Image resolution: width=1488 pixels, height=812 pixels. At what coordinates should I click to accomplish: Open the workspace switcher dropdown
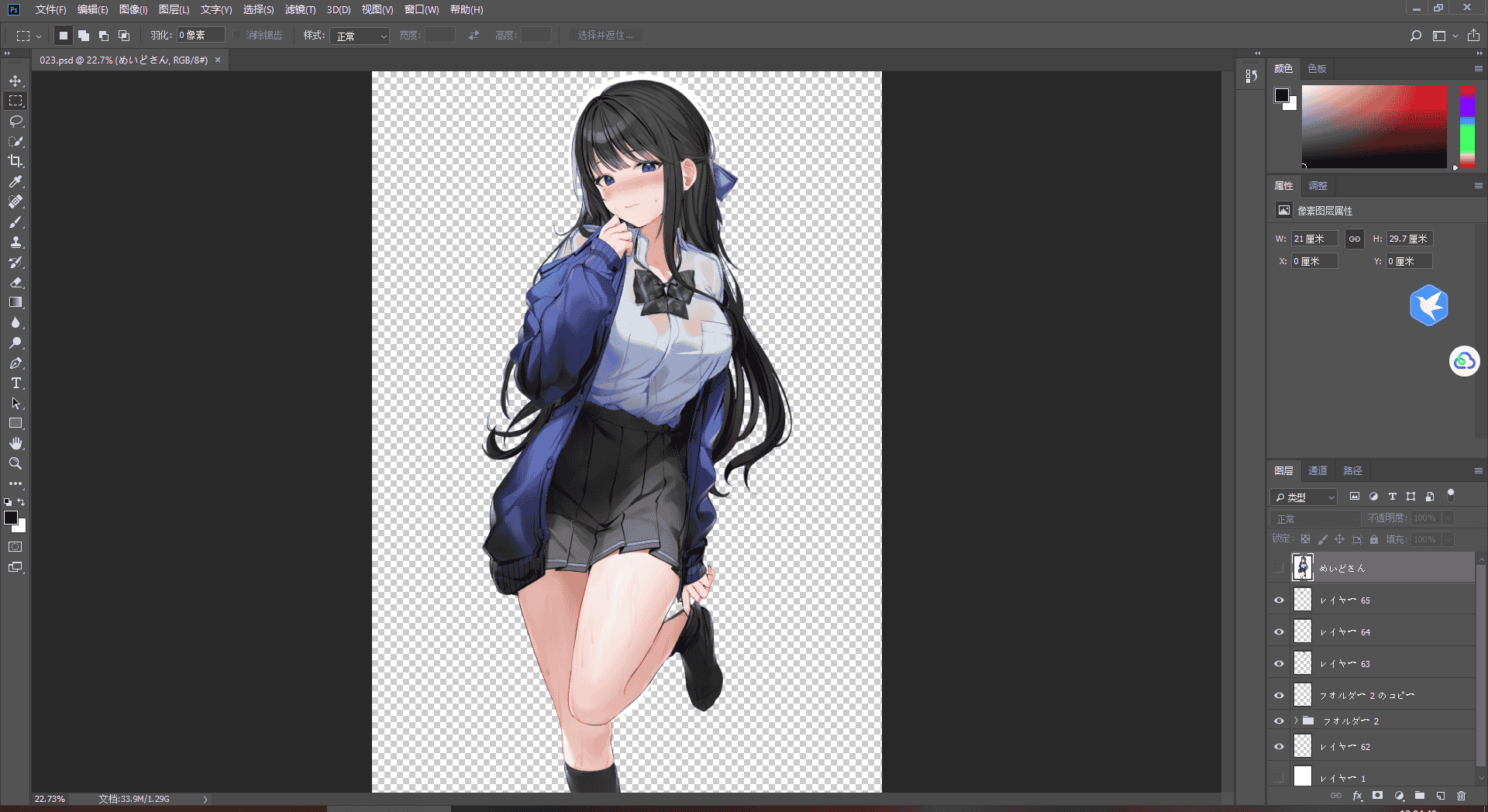(x=1444, y=36)
